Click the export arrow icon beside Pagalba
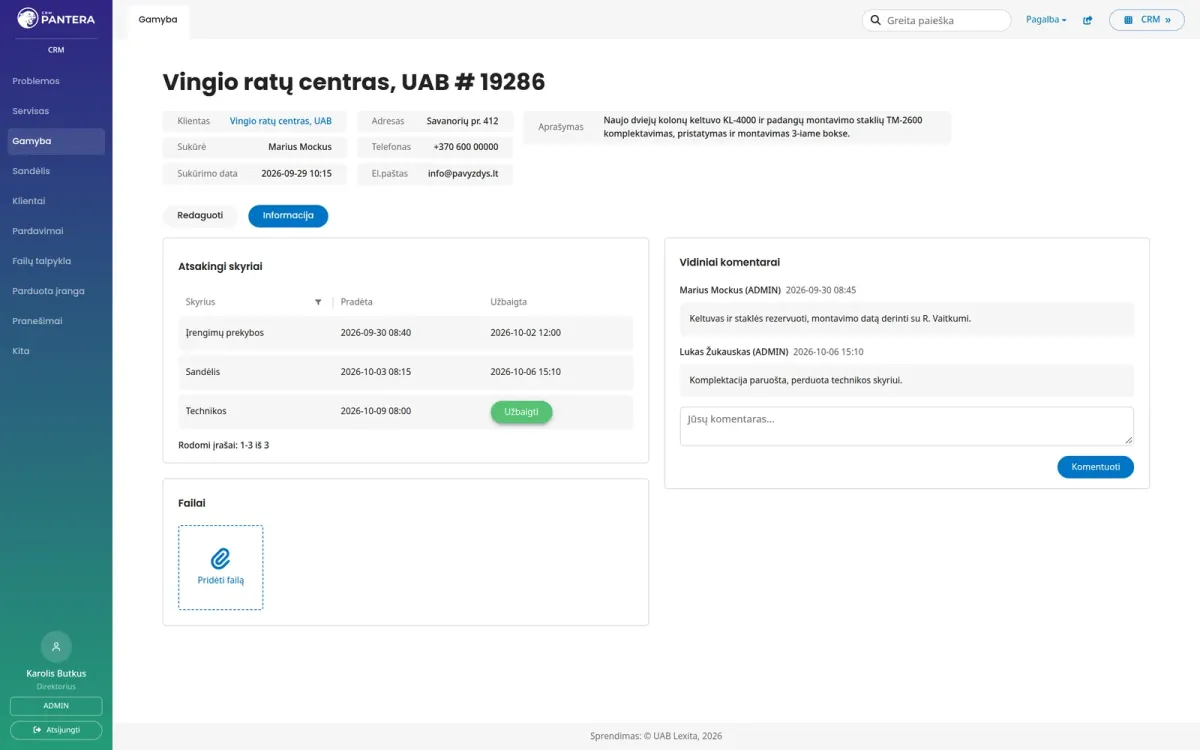 1088,20
